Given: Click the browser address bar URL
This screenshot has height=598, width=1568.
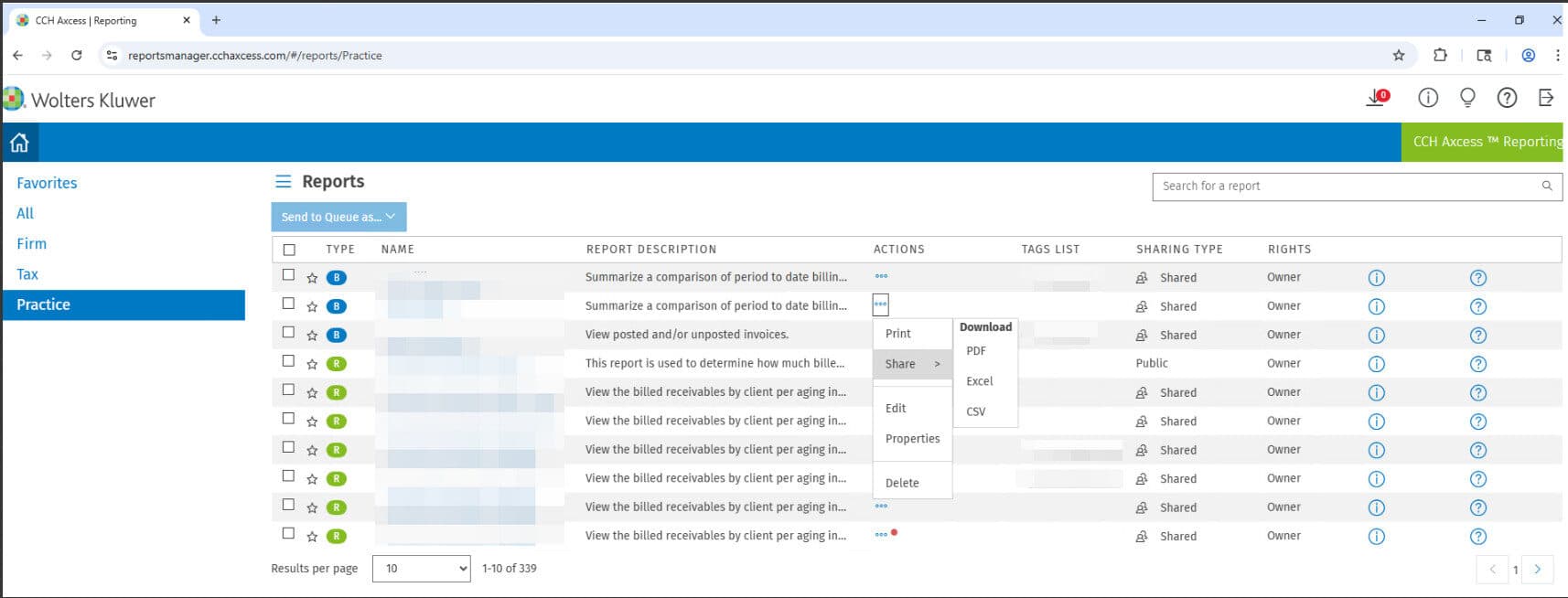Looking at the screenshot, I should [255, 56].
